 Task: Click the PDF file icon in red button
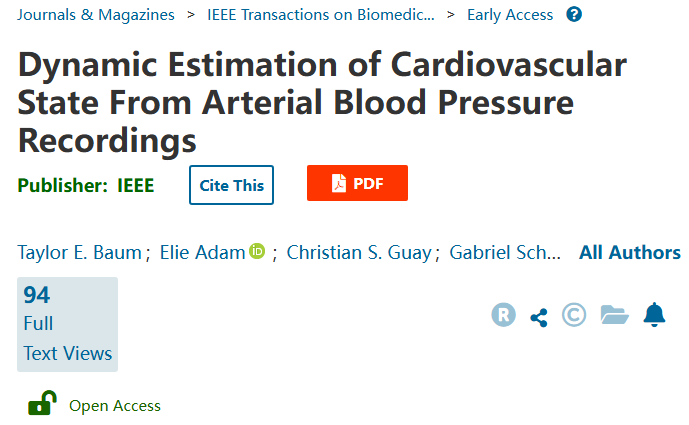pyautogui.click(x=338, y=183)
